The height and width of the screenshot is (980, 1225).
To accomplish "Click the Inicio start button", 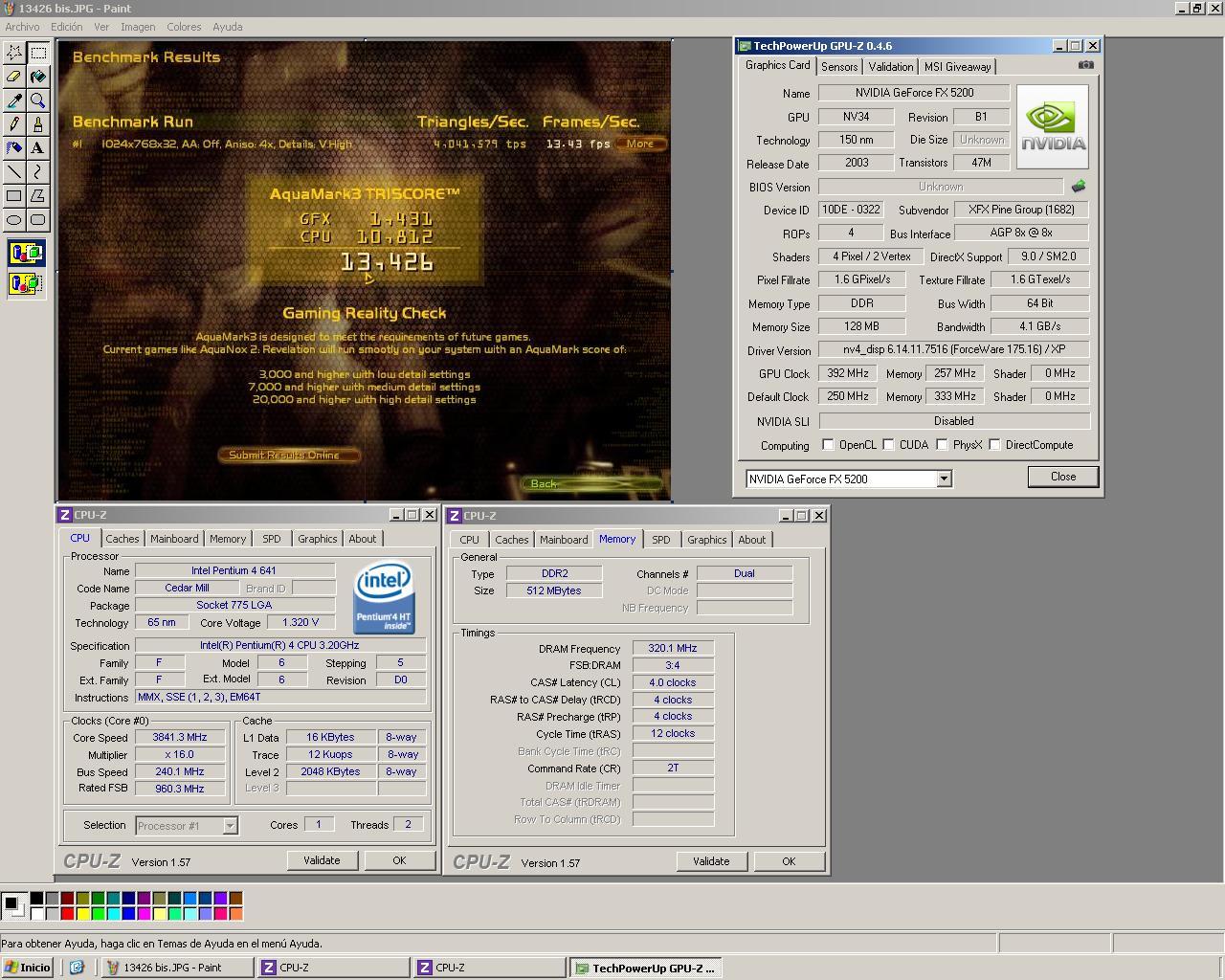I will pyautogui.click(x=28, y=968).
